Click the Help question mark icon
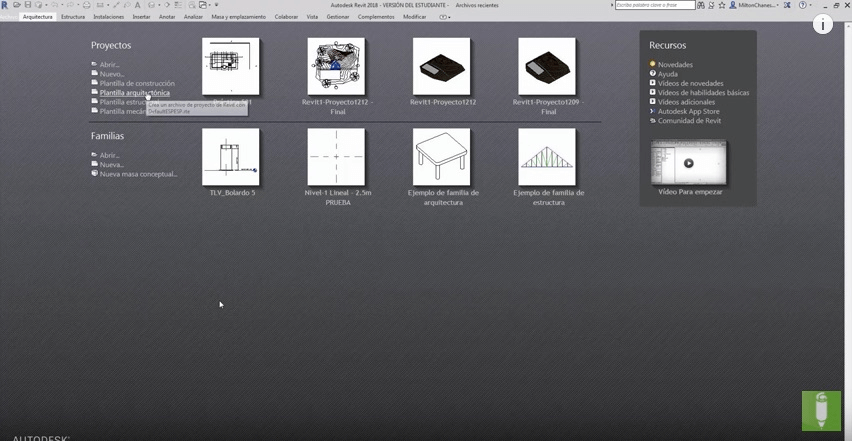The image size is (852, 441). point(803,5)
